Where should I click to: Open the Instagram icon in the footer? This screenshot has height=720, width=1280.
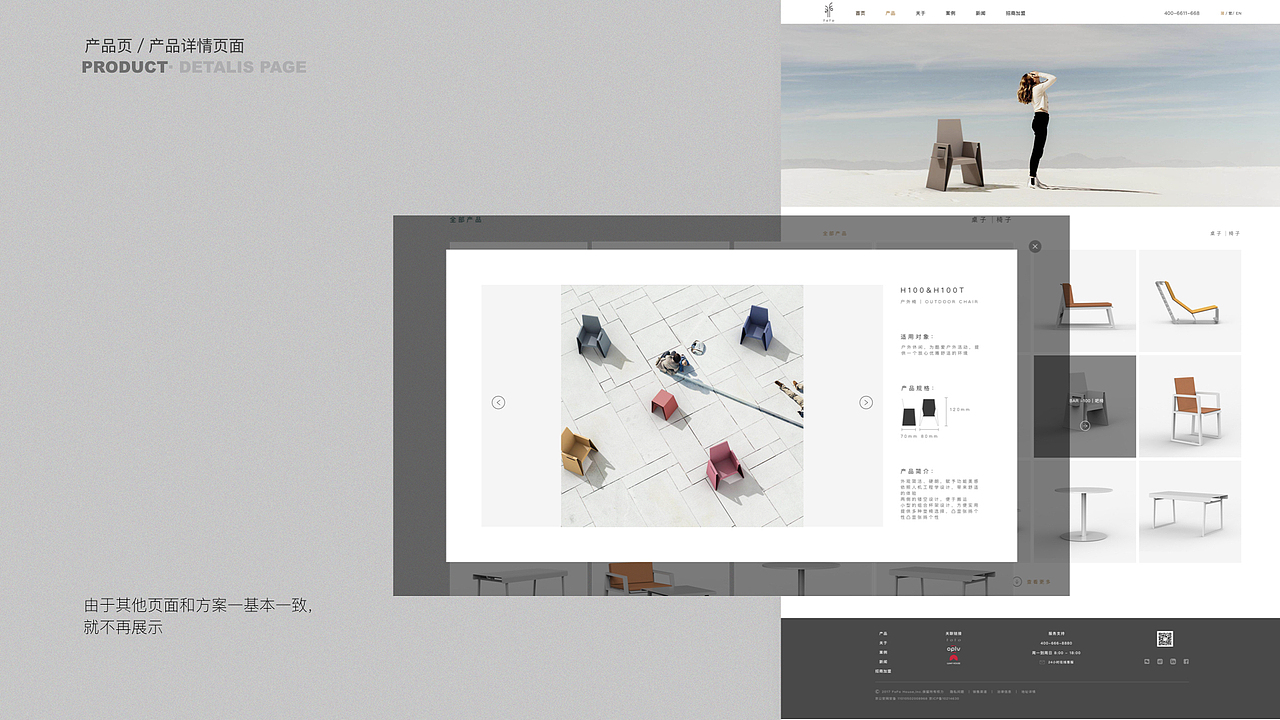click(1160, 661)
